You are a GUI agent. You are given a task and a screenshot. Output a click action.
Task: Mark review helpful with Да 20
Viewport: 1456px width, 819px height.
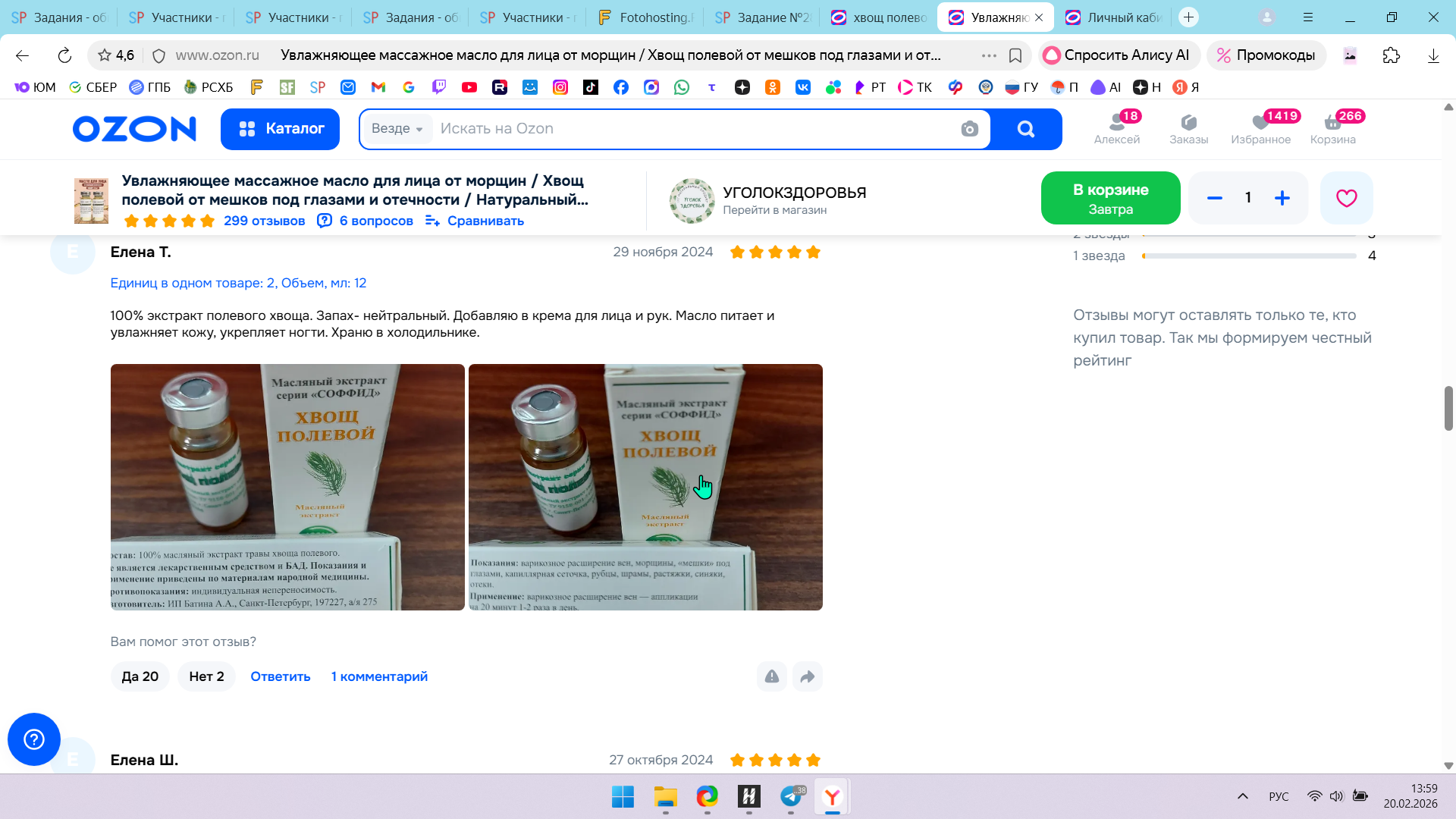click(x=140, y=676)
